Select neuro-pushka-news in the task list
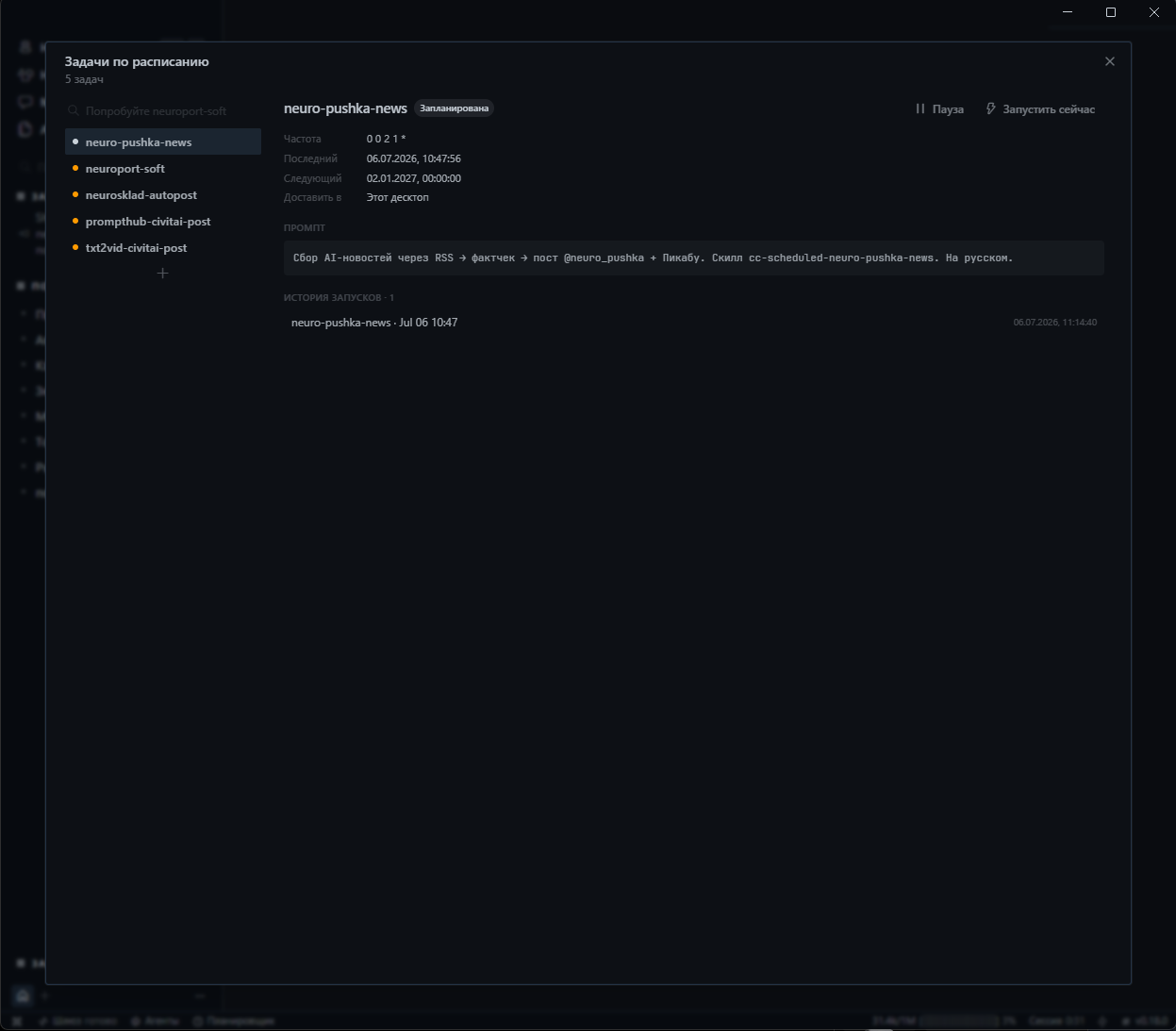The width and height of the screenshot is (1176, 1031). 163,141
